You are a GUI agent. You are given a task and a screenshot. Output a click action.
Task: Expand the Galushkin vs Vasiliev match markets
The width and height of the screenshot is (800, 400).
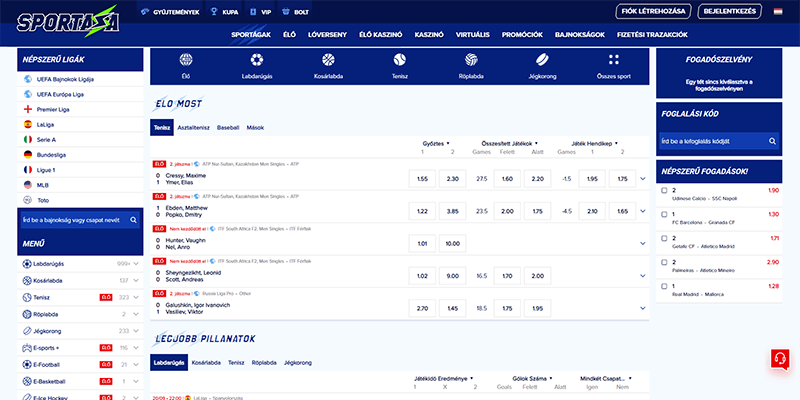coord(642,308)
